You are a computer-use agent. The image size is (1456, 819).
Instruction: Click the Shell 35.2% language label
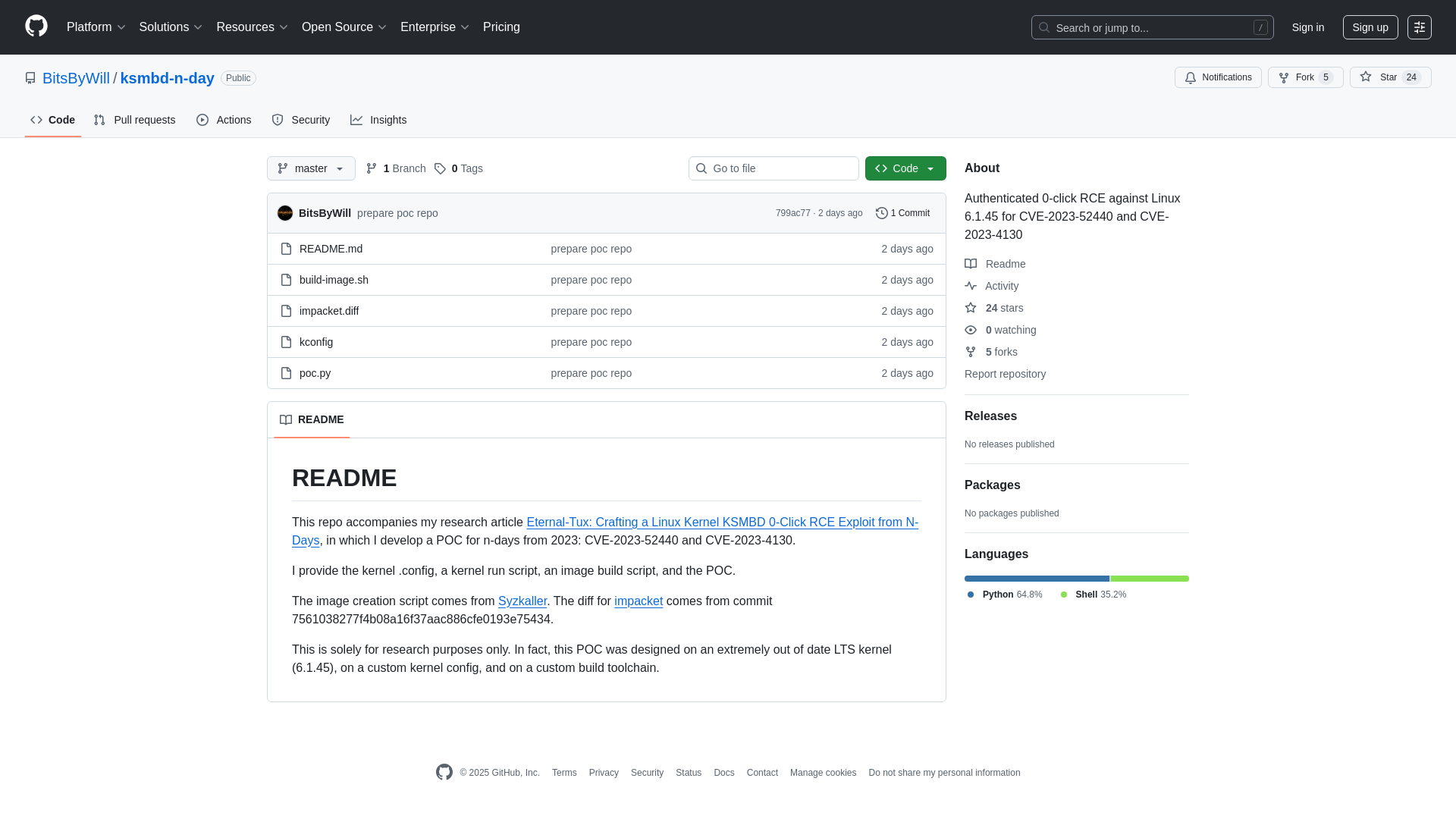click(x=1094, y=595)
